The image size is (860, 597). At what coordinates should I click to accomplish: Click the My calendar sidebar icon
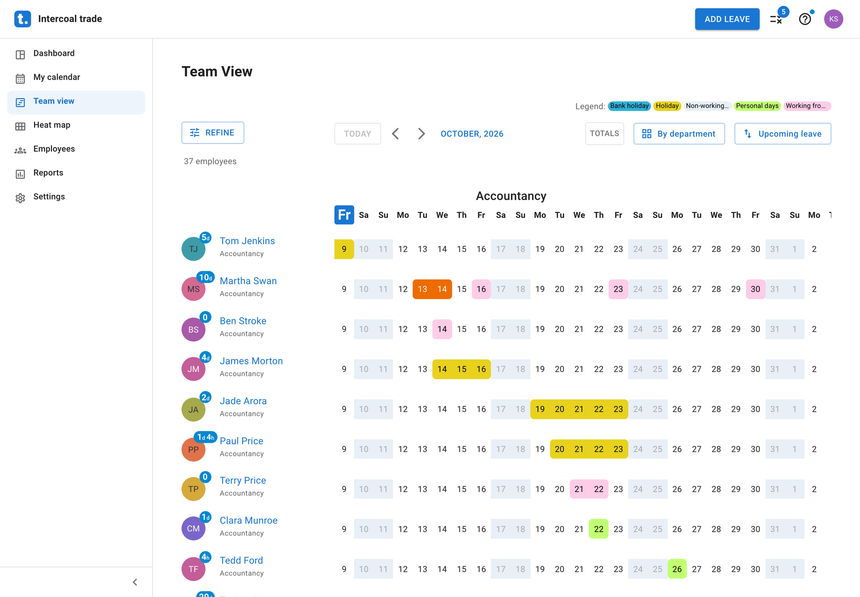coord(20,78)
